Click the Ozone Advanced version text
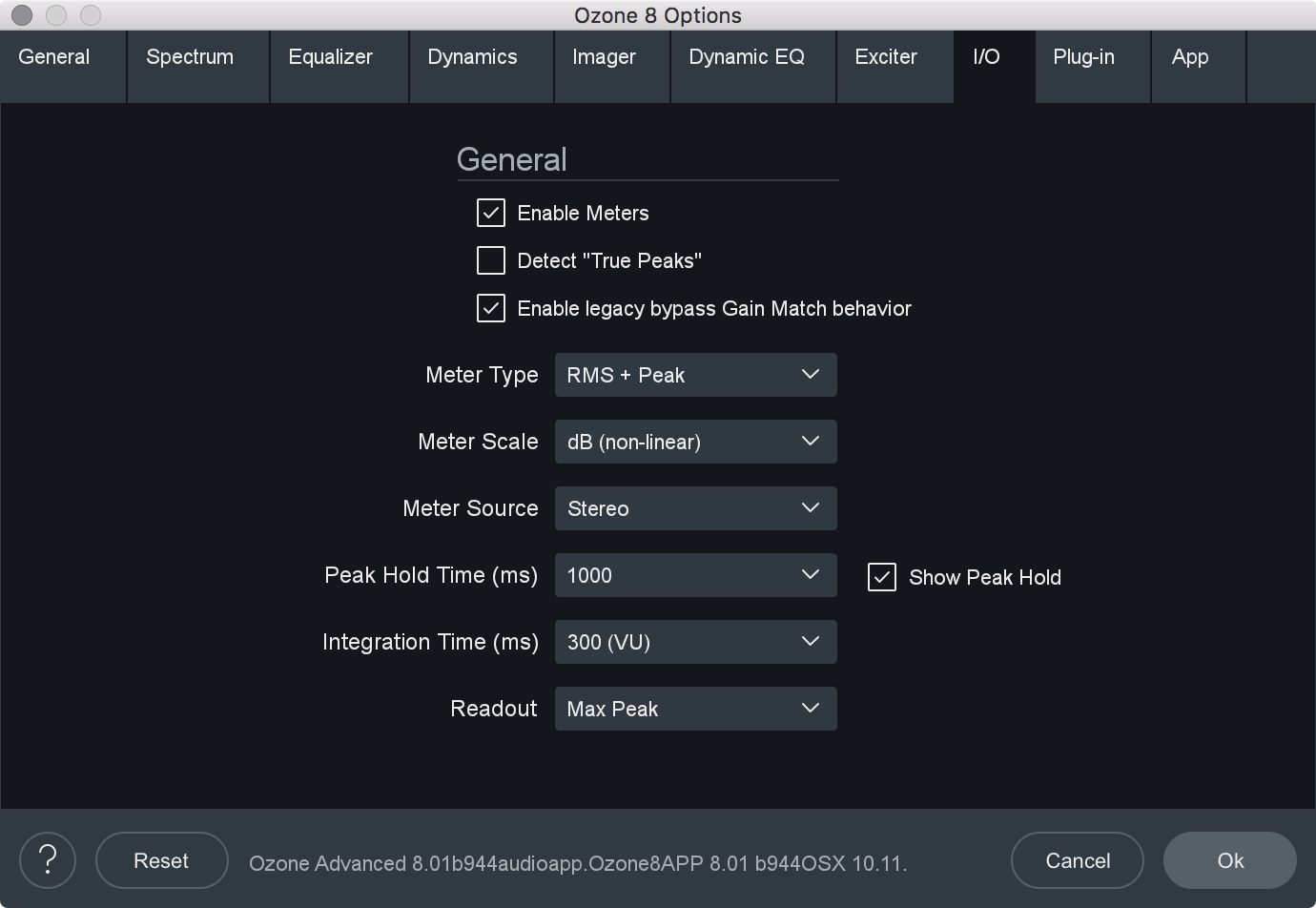Screen dimensions: 1316x908 point(578,863)
